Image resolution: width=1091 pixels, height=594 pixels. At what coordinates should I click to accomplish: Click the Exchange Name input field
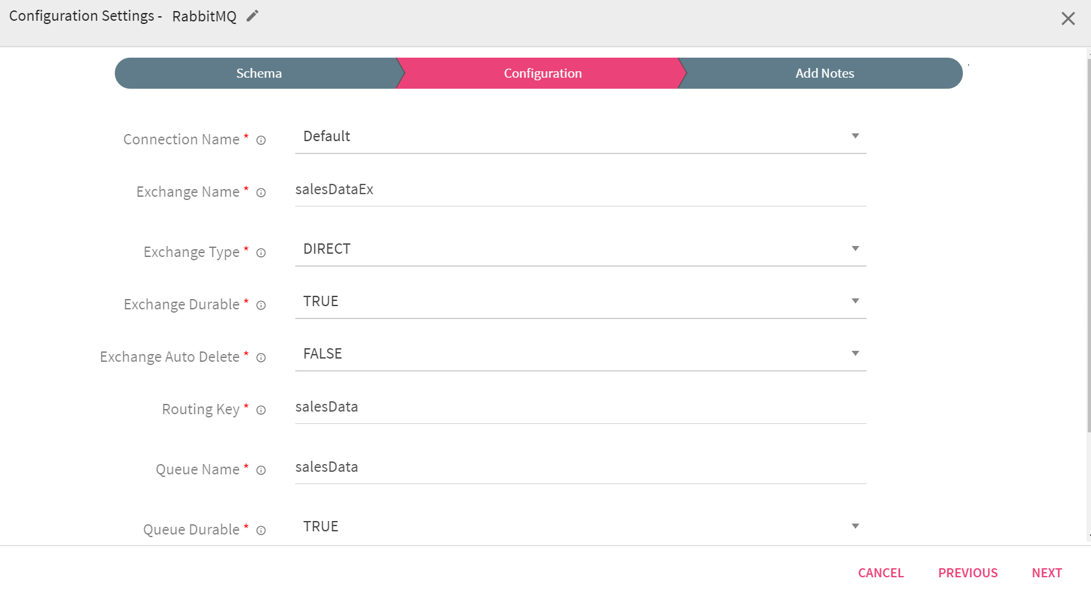[580, 190]
